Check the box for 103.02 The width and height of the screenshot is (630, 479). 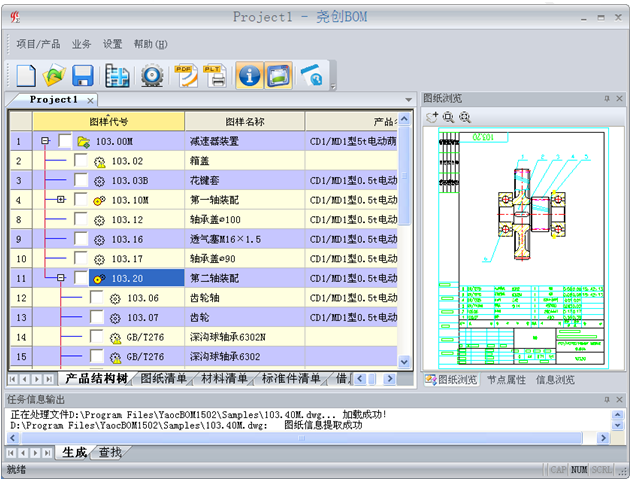81,160
